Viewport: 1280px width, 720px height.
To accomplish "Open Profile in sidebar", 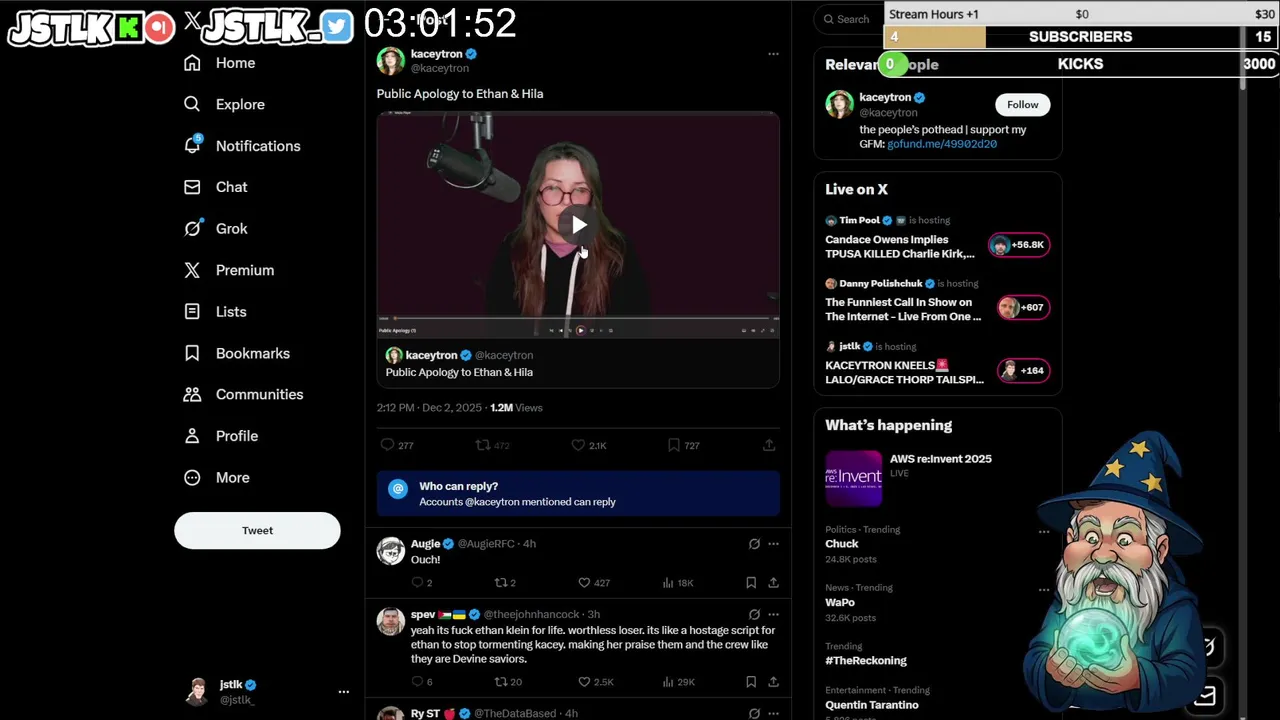I will pos(222,436).
